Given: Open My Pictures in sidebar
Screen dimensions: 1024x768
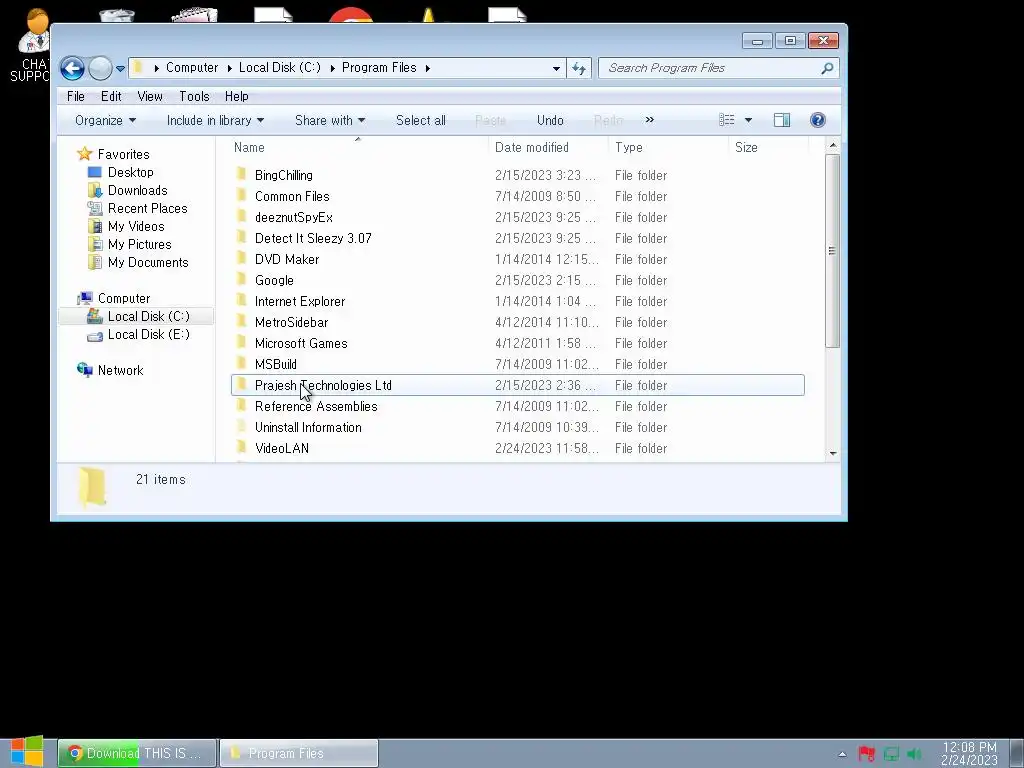Looking at the screenshot, I should (140, 244).
